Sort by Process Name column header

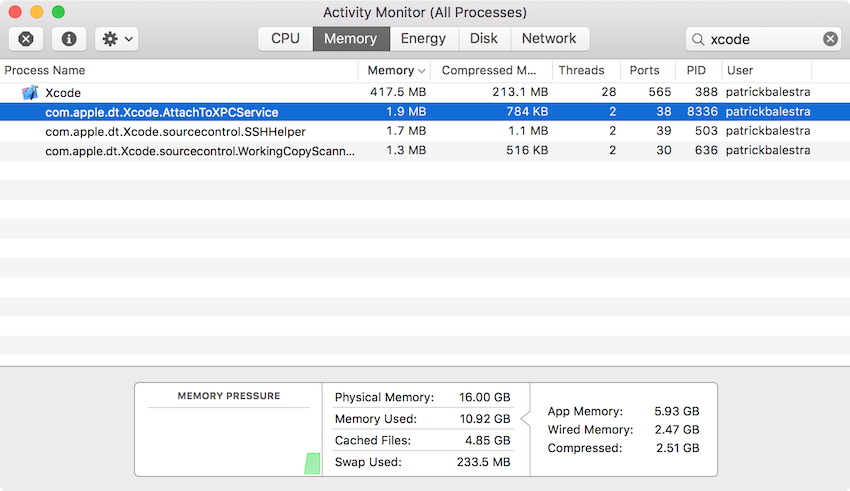pyautogui.click(x=179, y=70)
